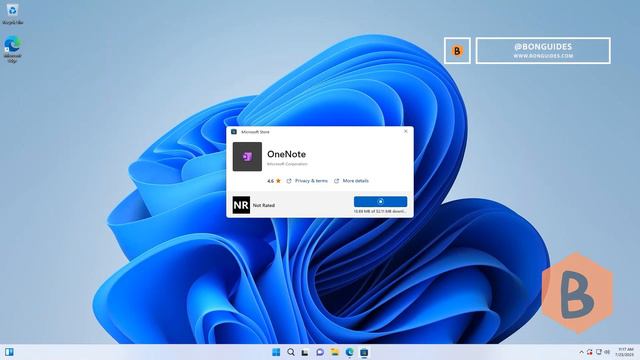Click the system tray icon with the red badge
The height and width of the screenshot is (360, 640).
(x=590, y=352)
